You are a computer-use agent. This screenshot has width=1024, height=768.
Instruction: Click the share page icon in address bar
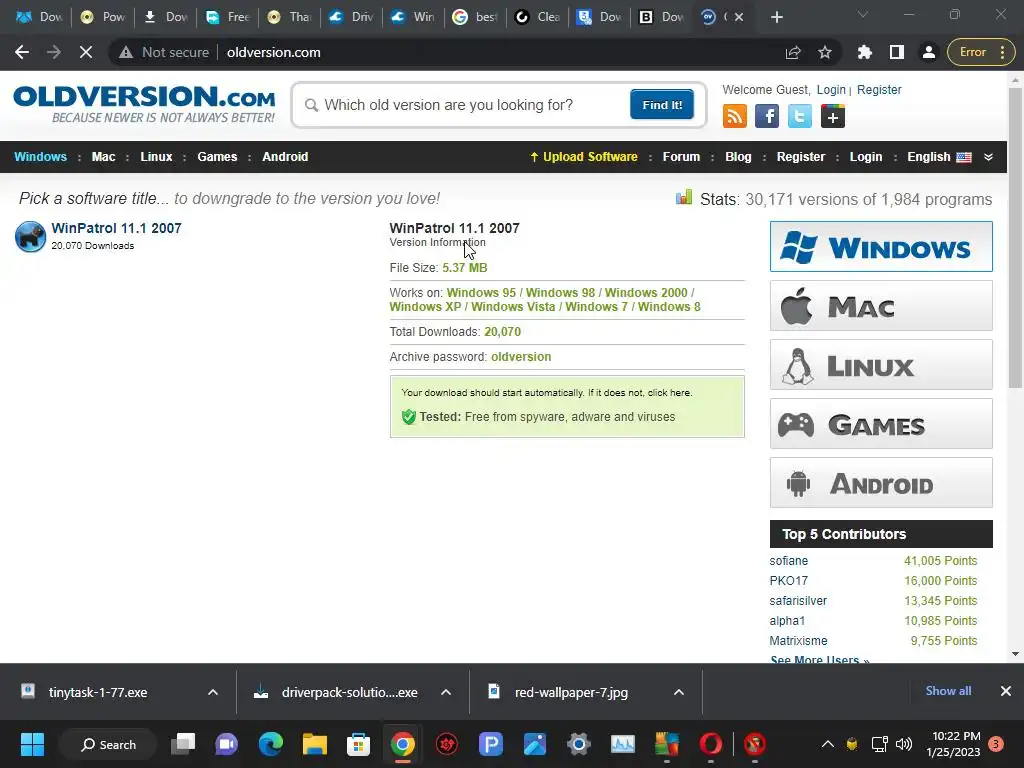tap(793, 52)
